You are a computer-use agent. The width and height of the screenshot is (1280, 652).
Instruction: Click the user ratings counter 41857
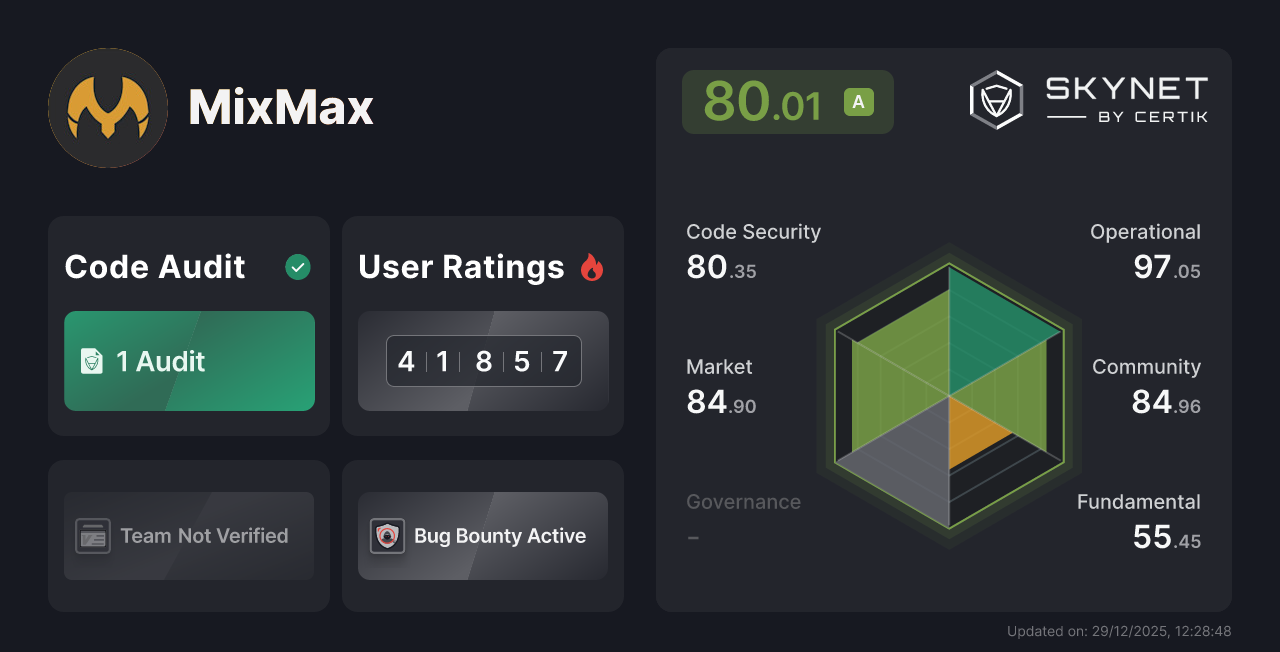(483, 361)
